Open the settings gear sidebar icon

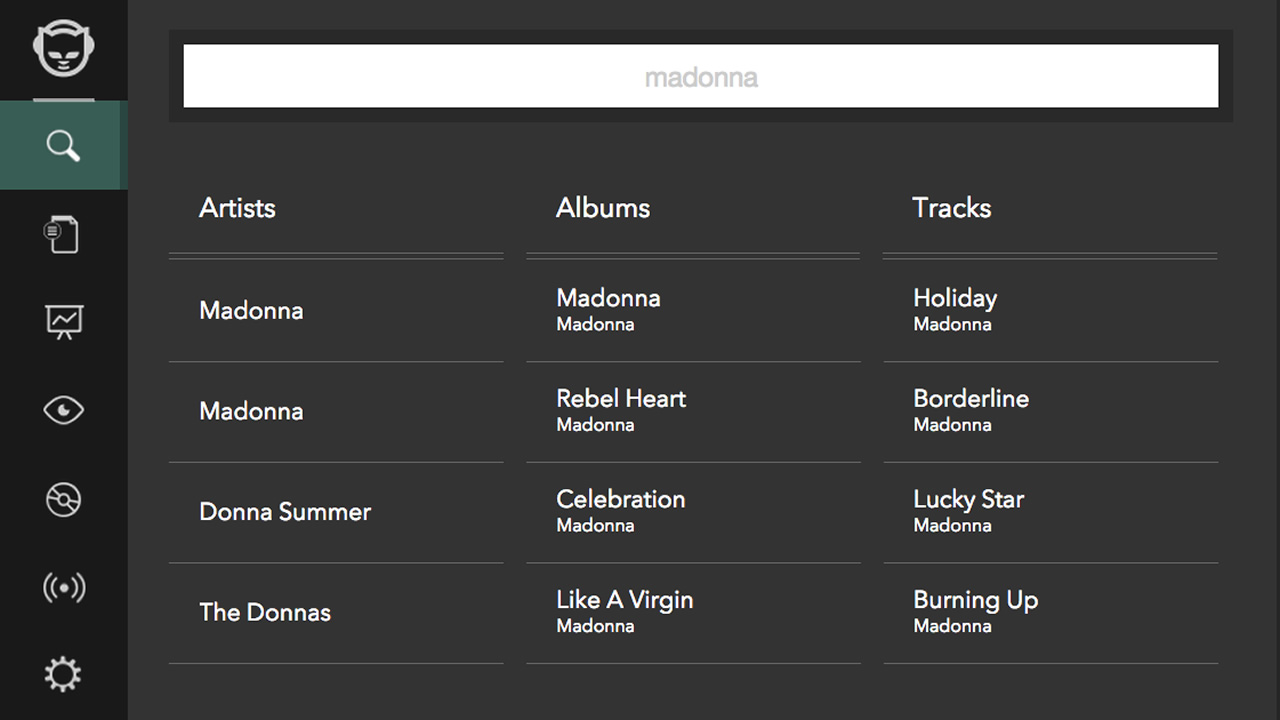(63, 674)
